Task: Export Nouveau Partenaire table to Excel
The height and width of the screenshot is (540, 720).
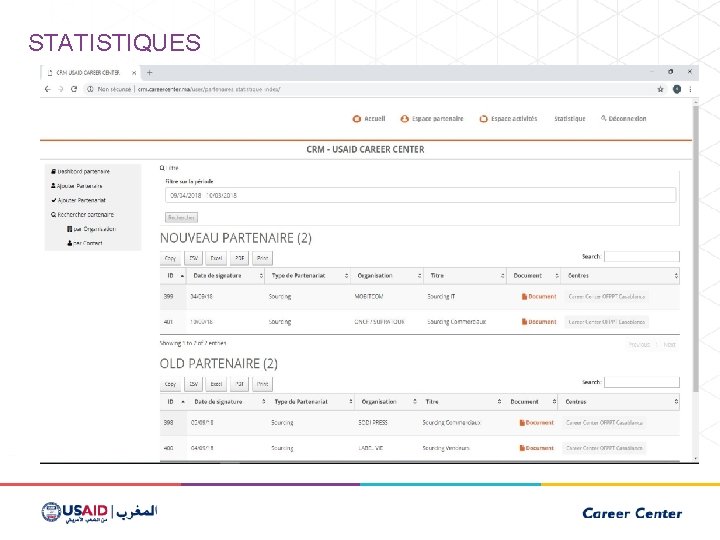Action: pyautogui.click(x=216, y=258)
